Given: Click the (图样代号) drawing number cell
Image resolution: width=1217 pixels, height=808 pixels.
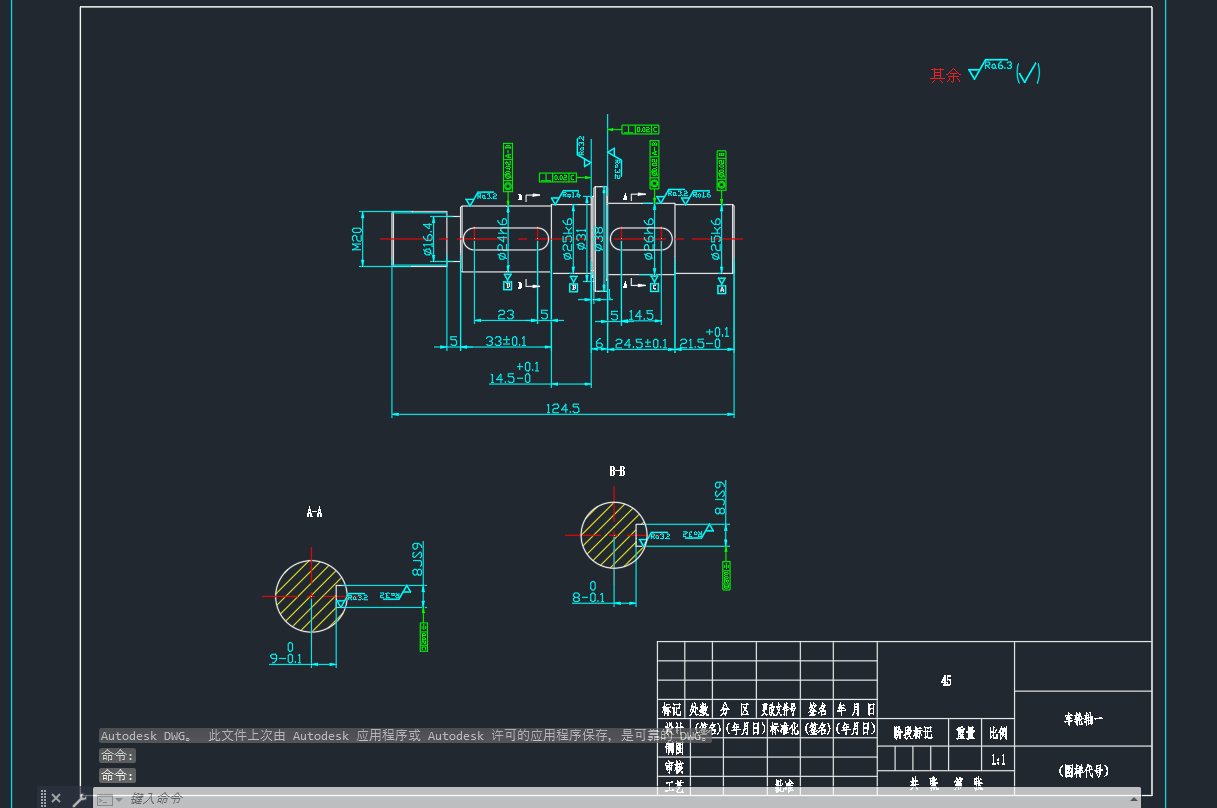Looking at the screenshot, I should 1083,771.
